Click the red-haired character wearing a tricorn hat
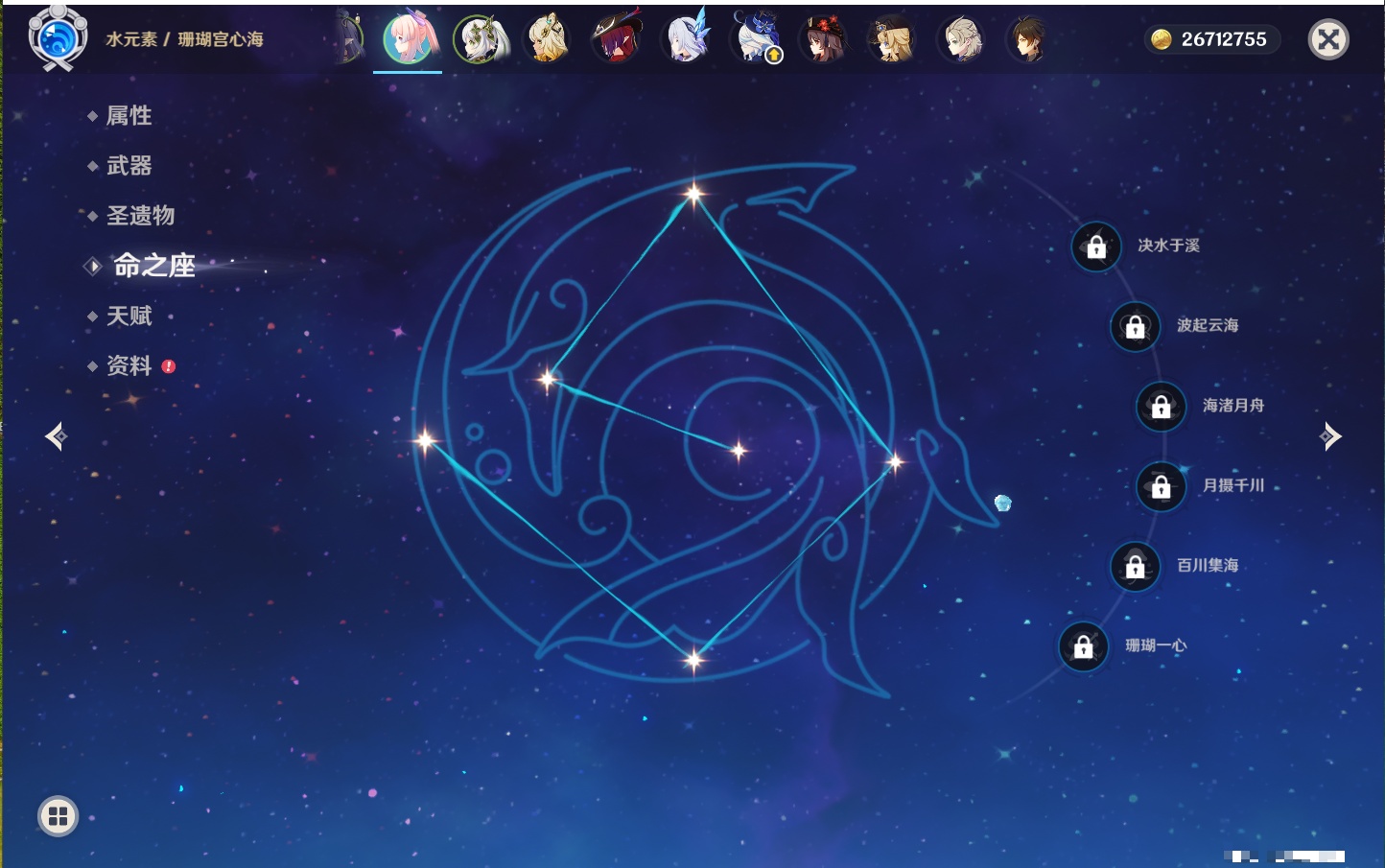Viewport: 1385px width, 868px height. point(617,39)
